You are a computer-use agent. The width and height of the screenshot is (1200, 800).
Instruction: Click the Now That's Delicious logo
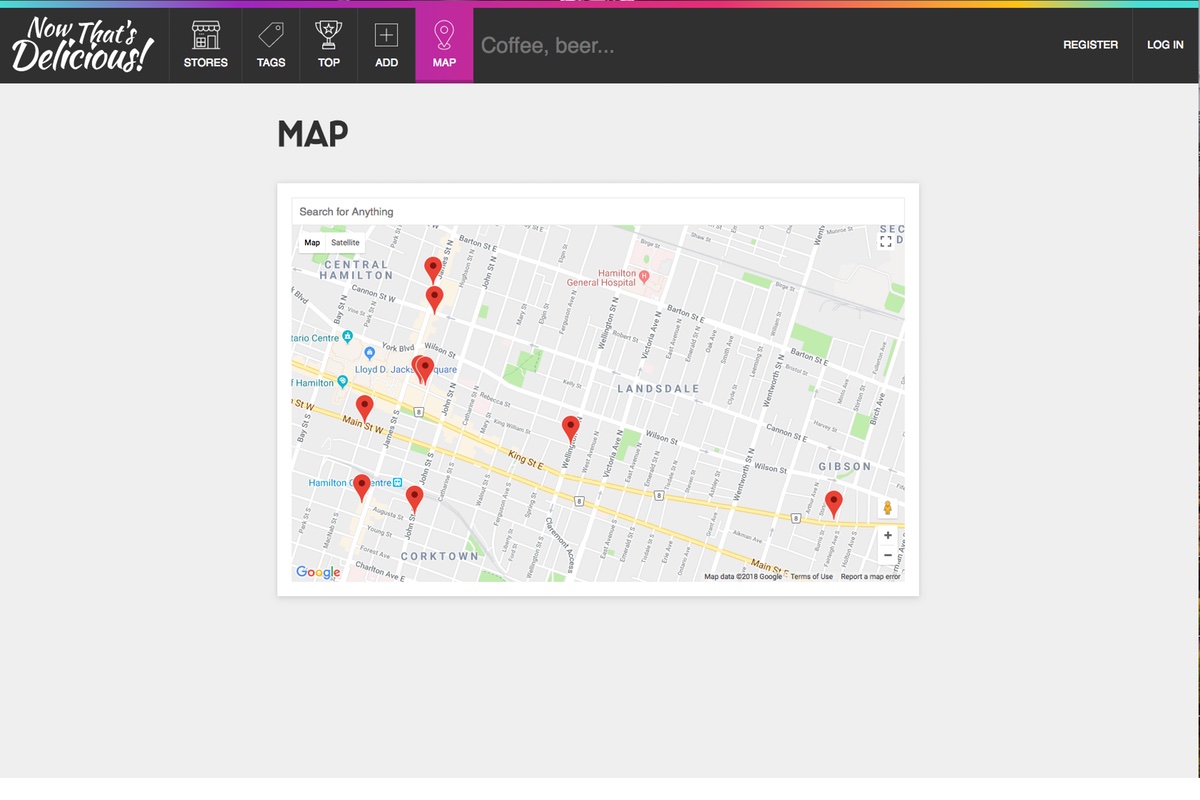click(83, 45)
